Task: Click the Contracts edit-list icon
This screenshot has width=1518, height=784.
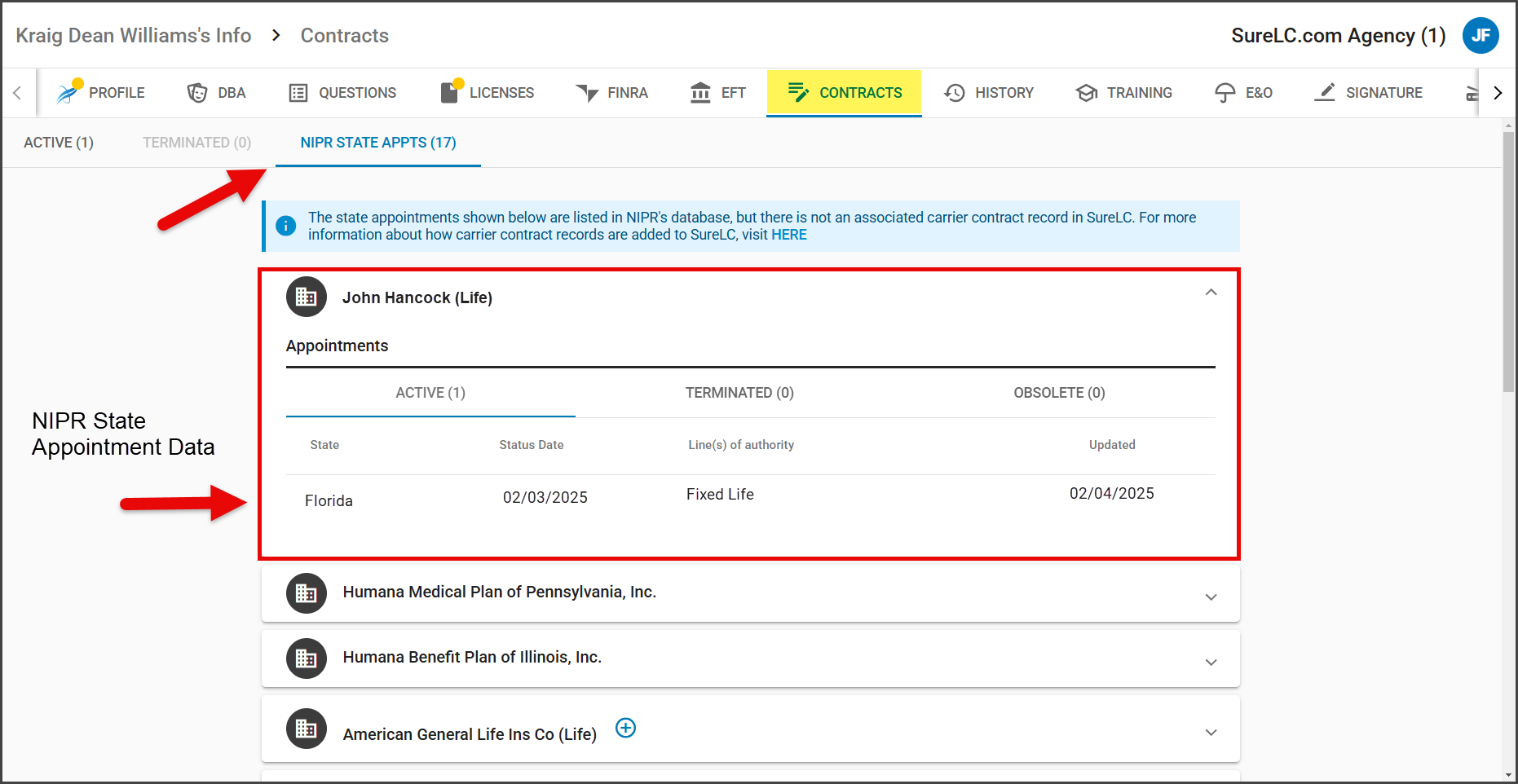Action: 798,92
